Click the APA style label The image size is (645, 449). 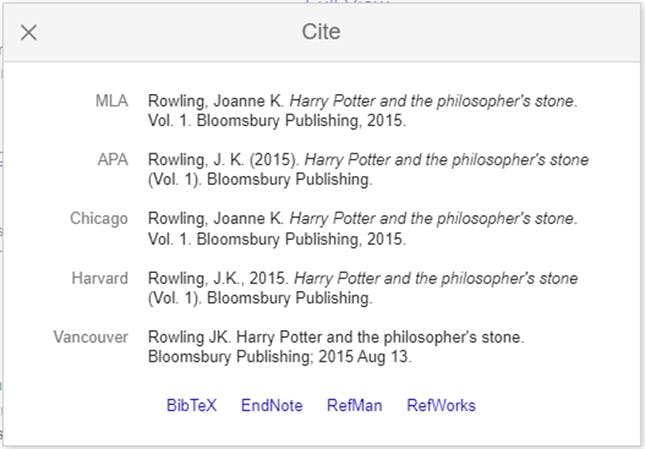tap(112, 160)
